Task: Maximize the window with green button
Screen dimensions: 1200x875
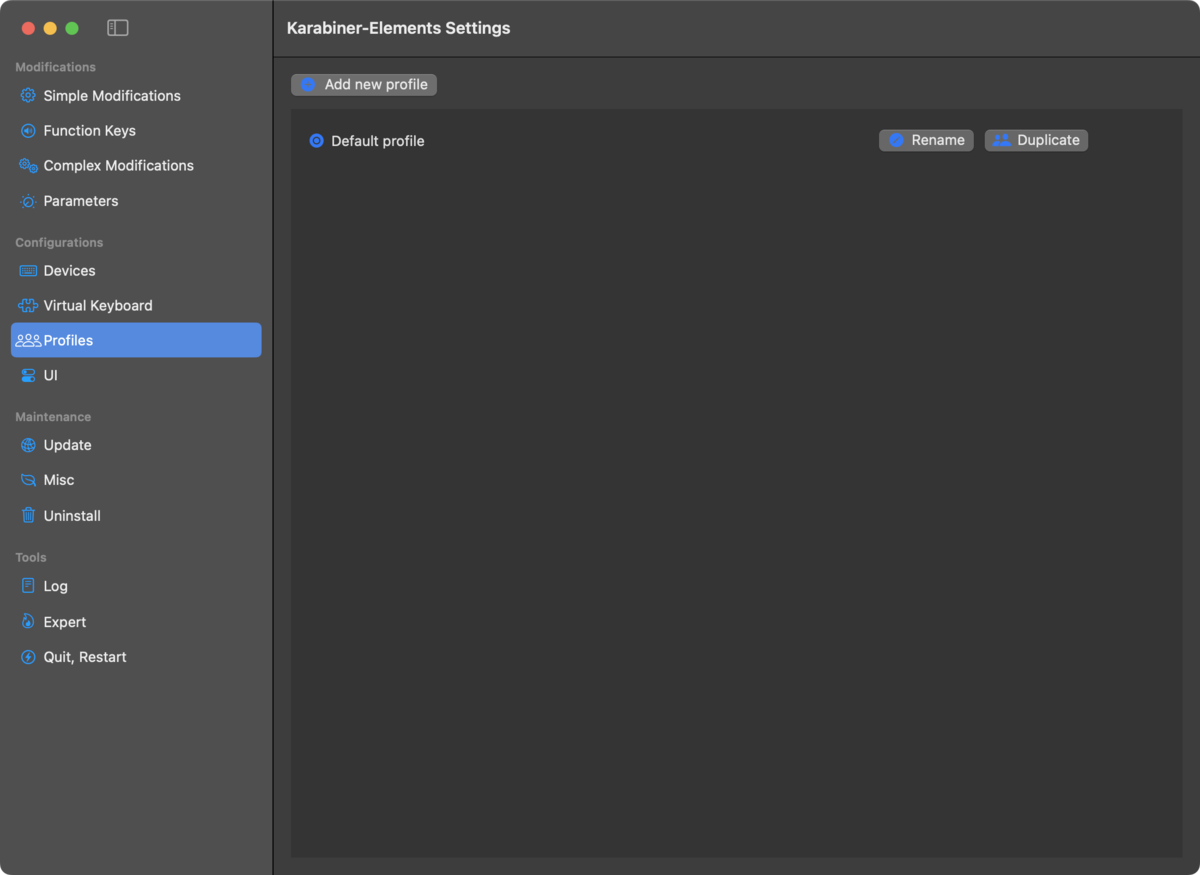Action: click(72, 28)
